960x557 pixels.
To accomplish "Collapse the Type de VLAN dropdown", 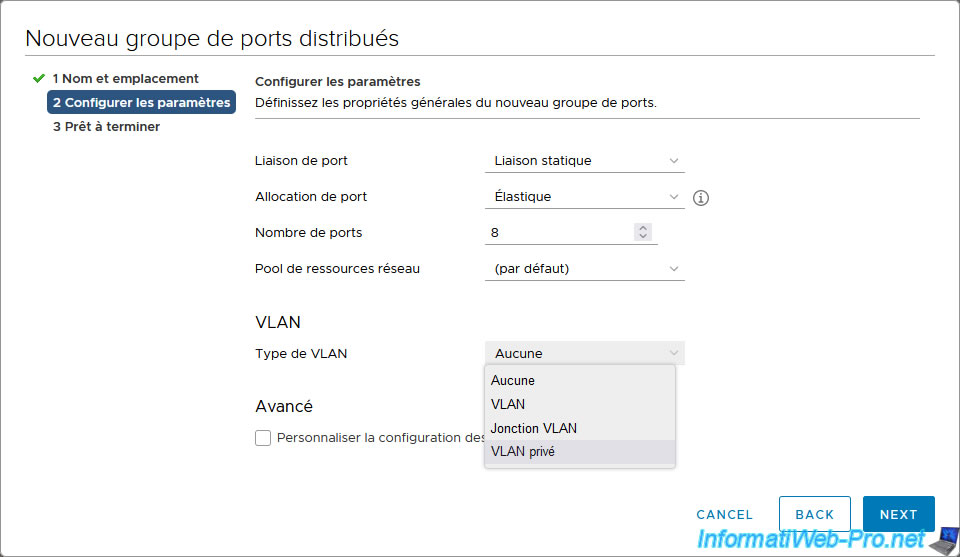I will (x=585, y=353).
